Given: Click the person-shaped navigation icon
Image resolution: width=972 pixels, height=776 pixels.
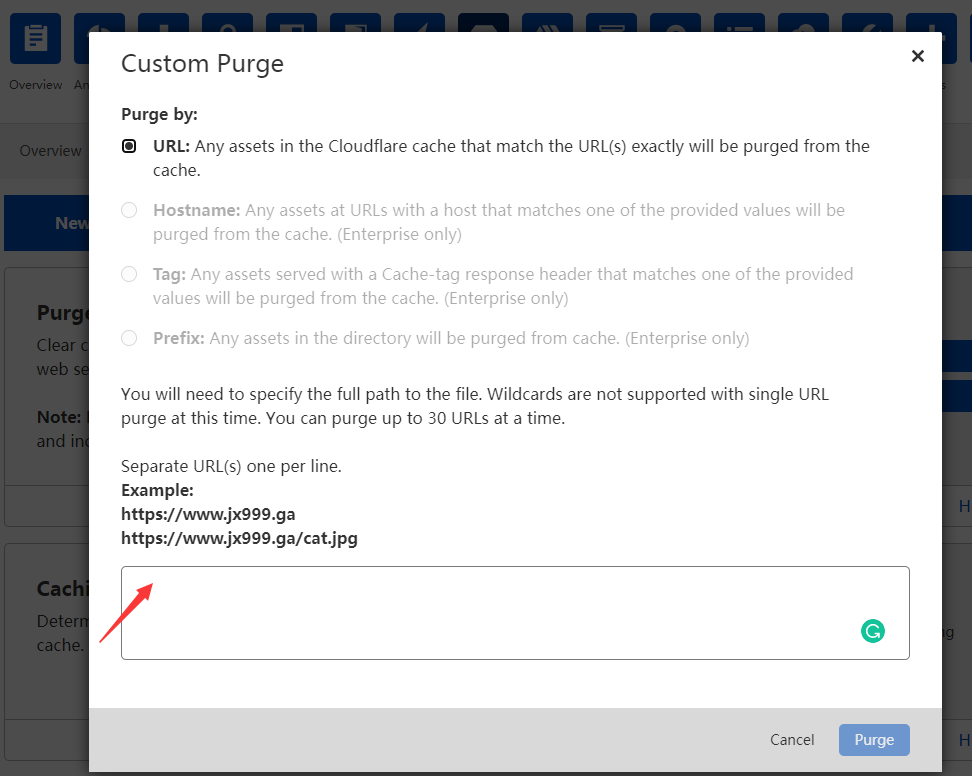Looking at the screenshot, I should 675,25.
